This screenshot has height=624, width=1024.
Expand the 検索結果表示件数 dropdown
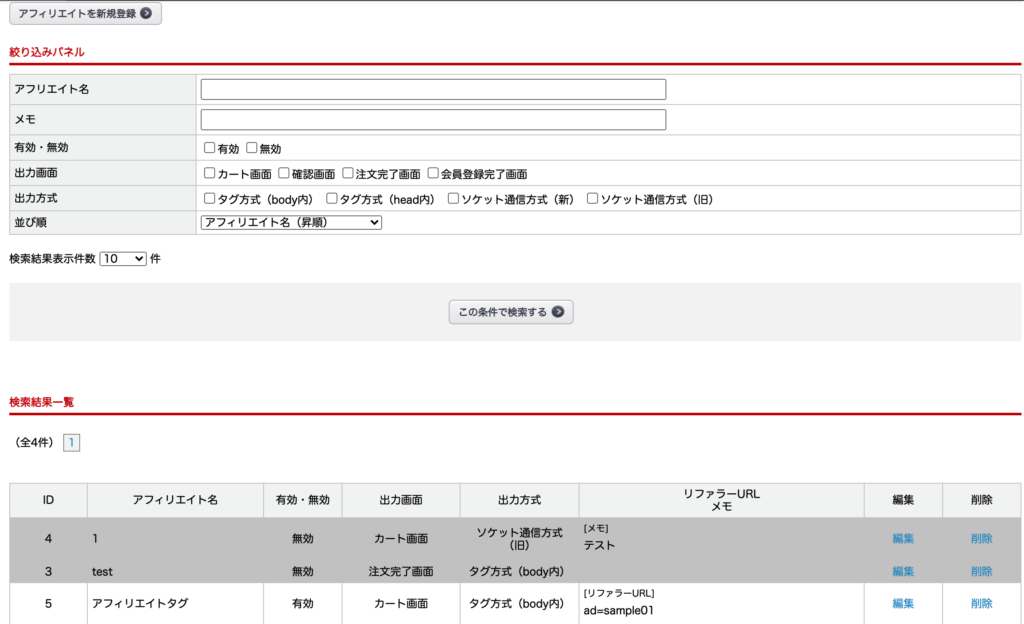coord(123,258)
